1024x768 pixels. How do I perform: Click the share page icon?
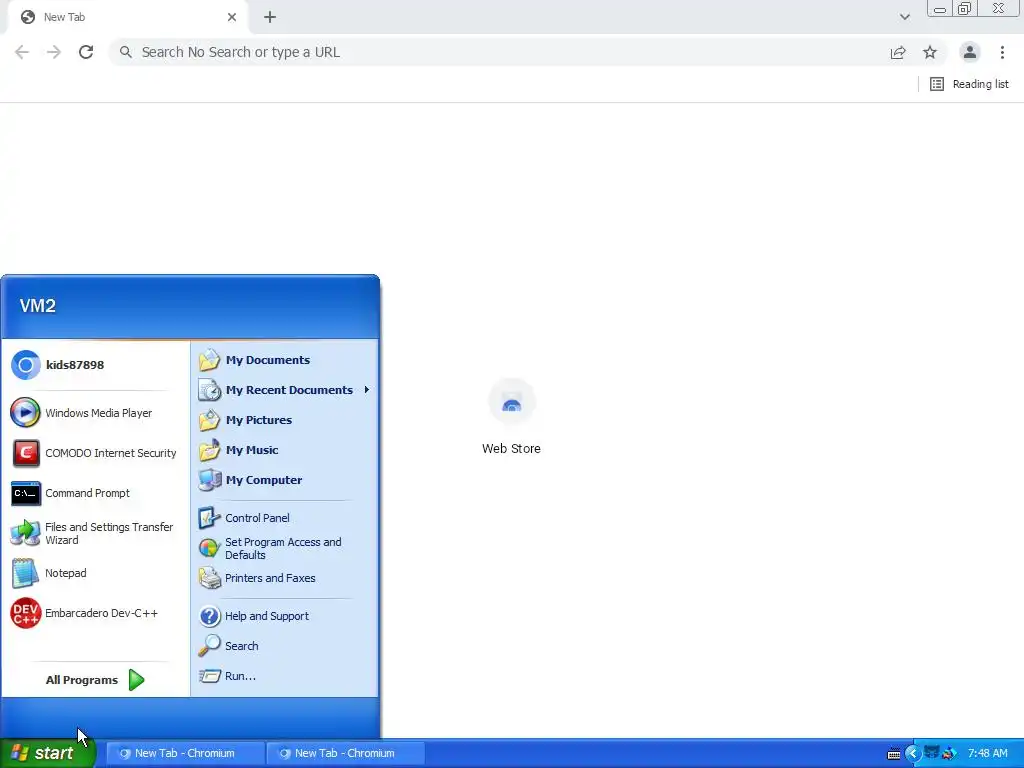click(x=898, y=52)
